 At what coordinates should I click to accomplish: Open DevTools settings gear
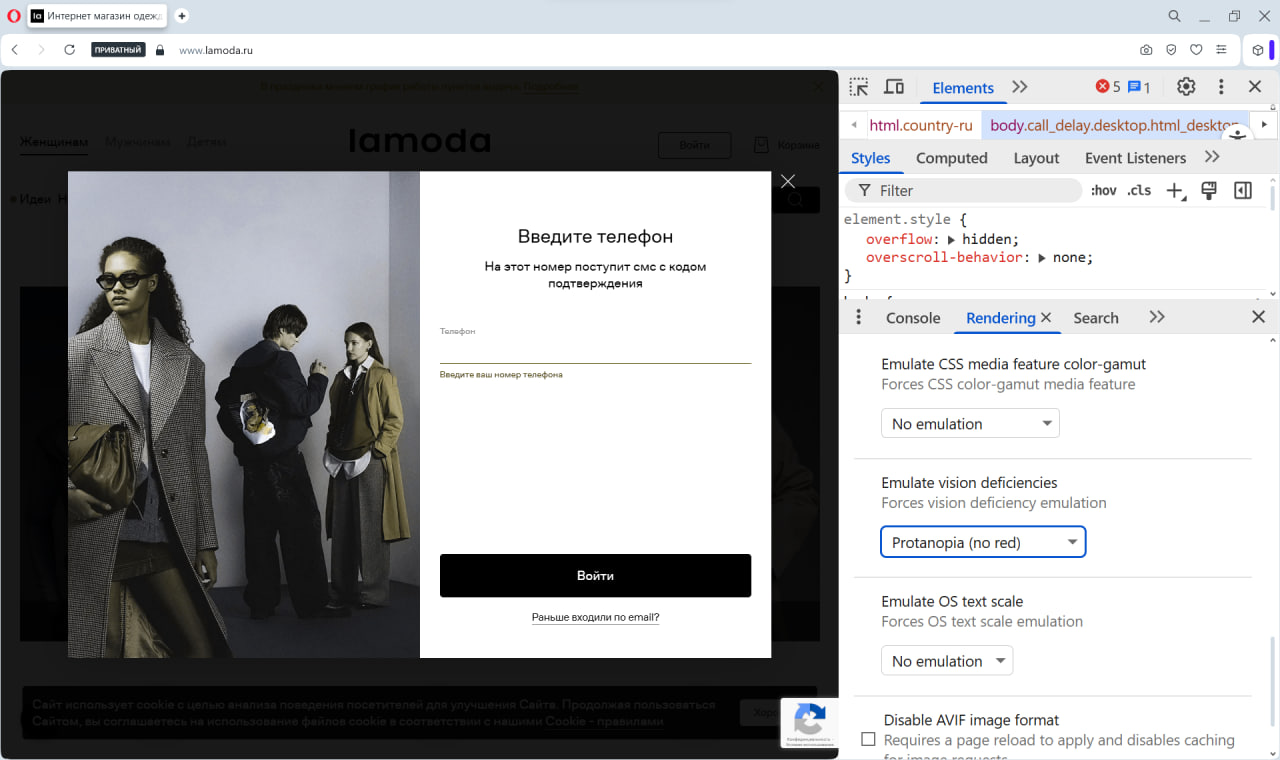coord(1186,87)
